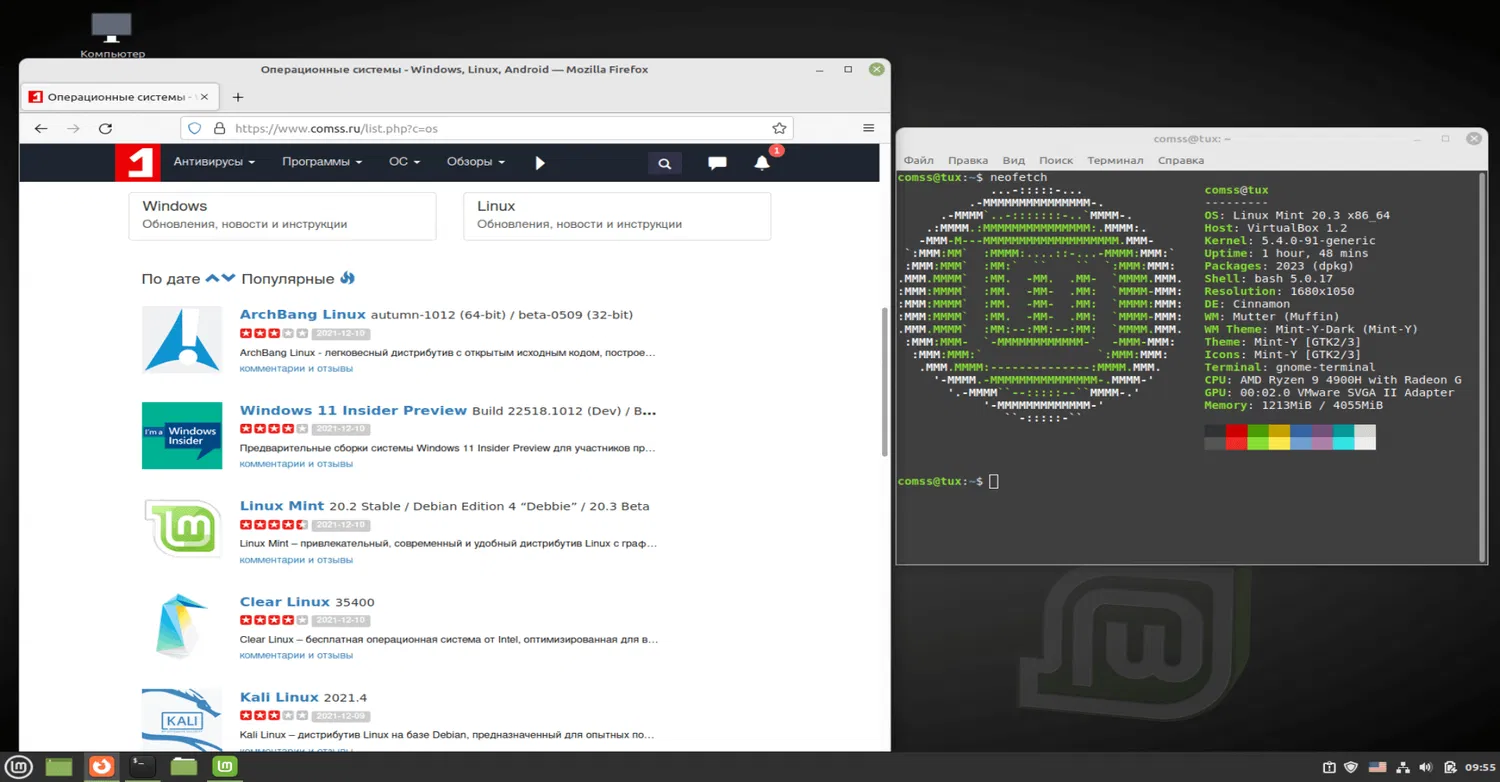
Task: Go forward one page in Firefox
Action: pos(73,128)
